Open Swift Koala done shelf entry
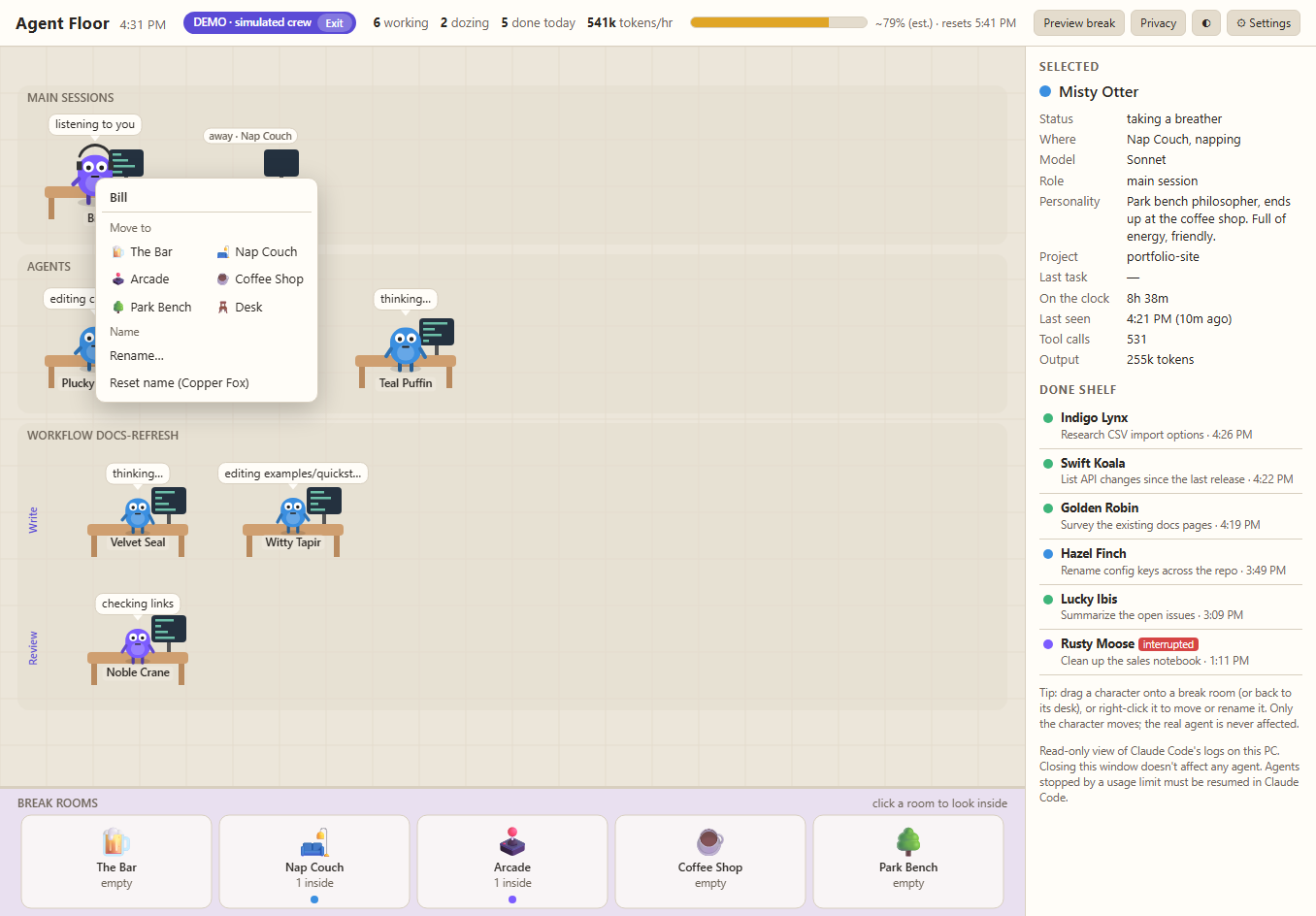Viewport: 1316px width, 916px height. click(1170, 471)
